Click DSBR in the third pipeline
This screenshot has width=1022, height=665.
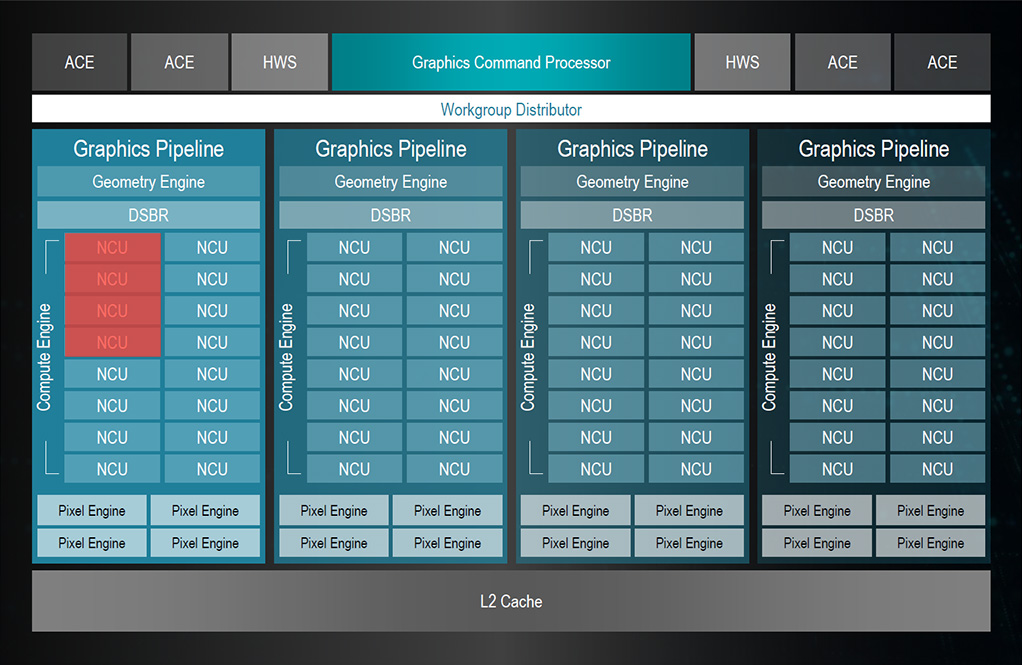(632, 215)
